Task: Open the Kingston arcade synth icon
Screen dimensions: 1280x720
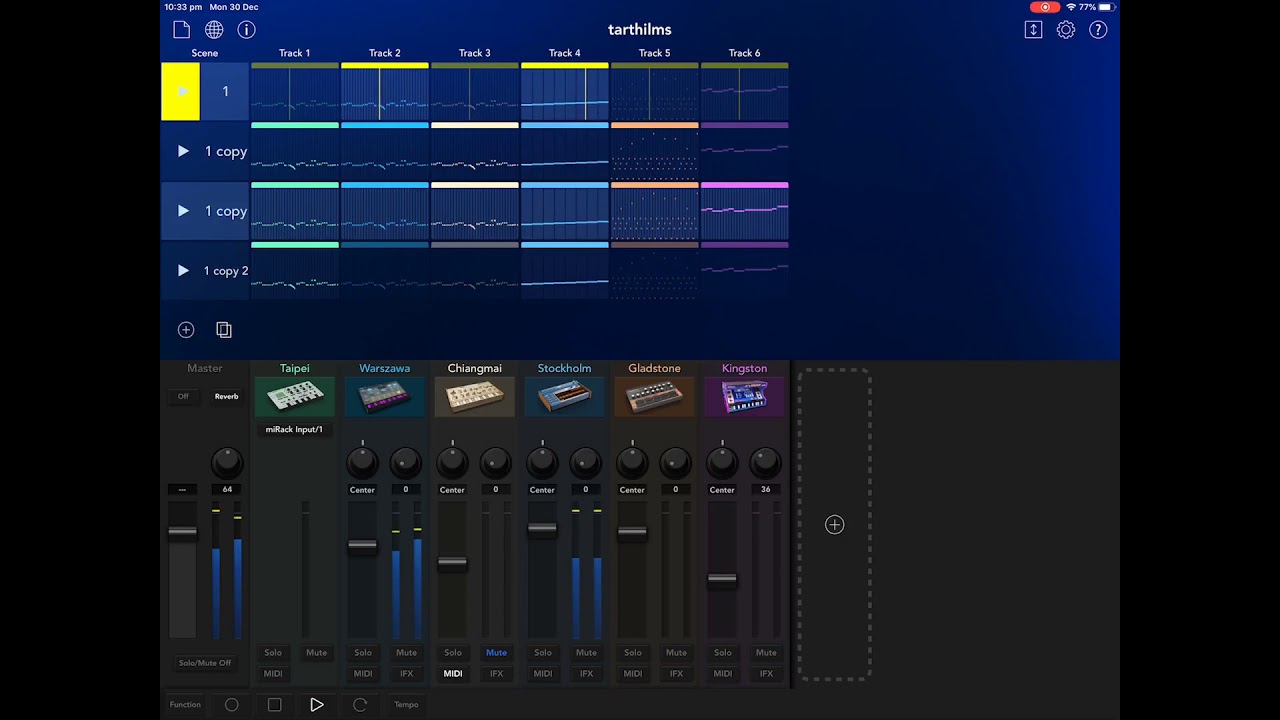Action: 745,396
